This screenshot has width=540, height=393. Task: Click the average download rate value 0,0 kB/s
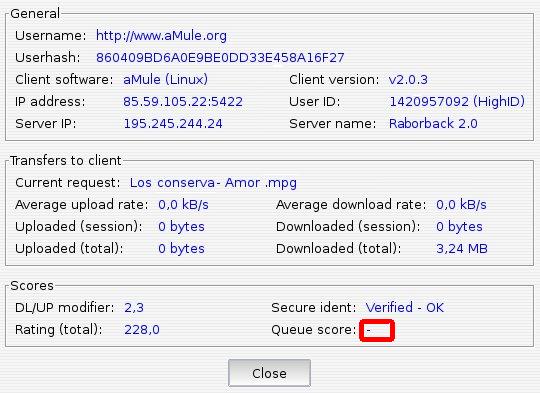(x=461, y=205)
